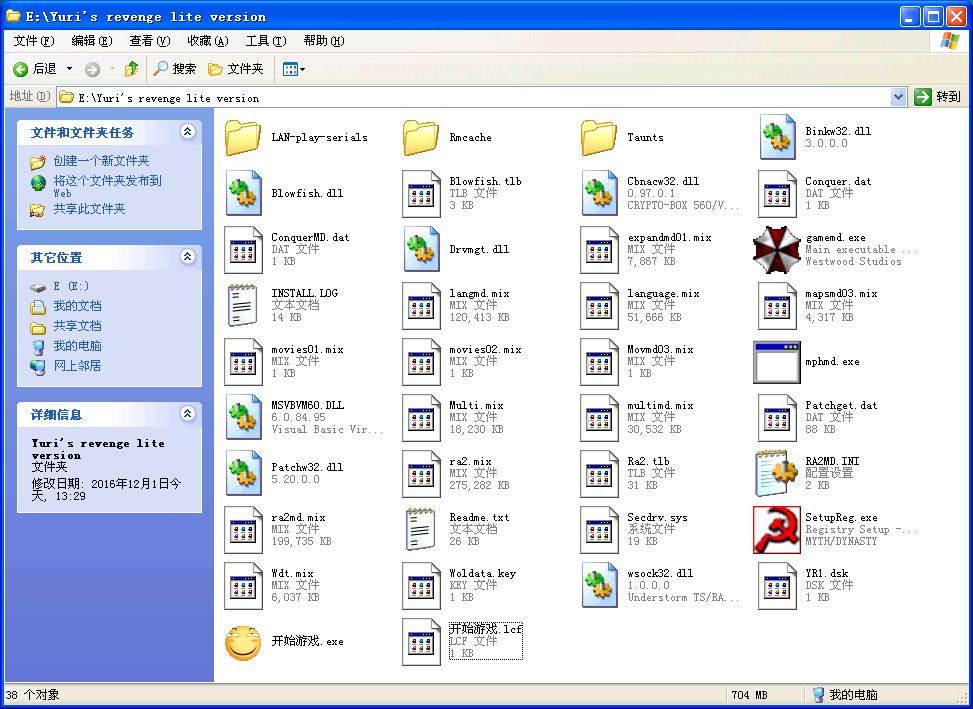The height and width of the screenshot is (709, 973).
Task: Select the MSVBVM60.DLL file icon
Action: pyautogui.click(x=243, y=417)
